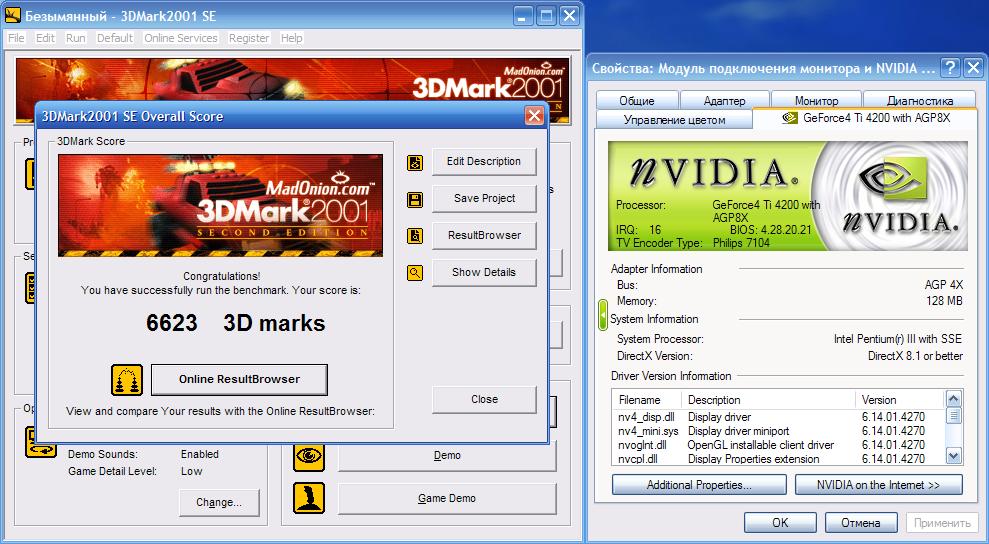Image resolution: width=989 pixels, height=544 pixels.
Task: Click the NVIDIA logo banner image
Action: click(787, 196)
